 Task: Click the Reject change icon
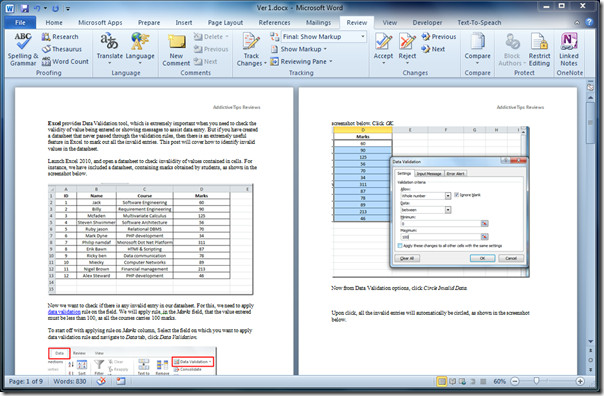[x=407, y=42]
